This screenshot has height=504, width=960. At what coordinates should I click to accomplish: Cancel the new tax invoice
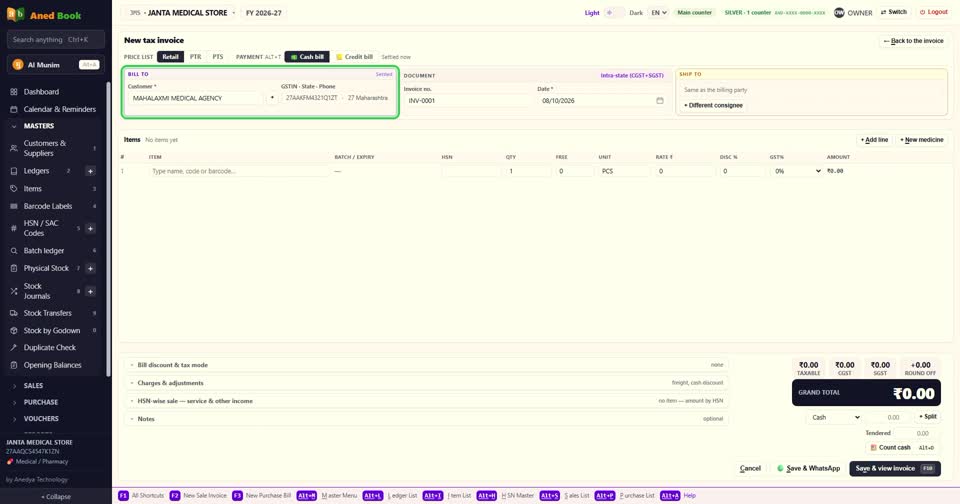[750, 468]
